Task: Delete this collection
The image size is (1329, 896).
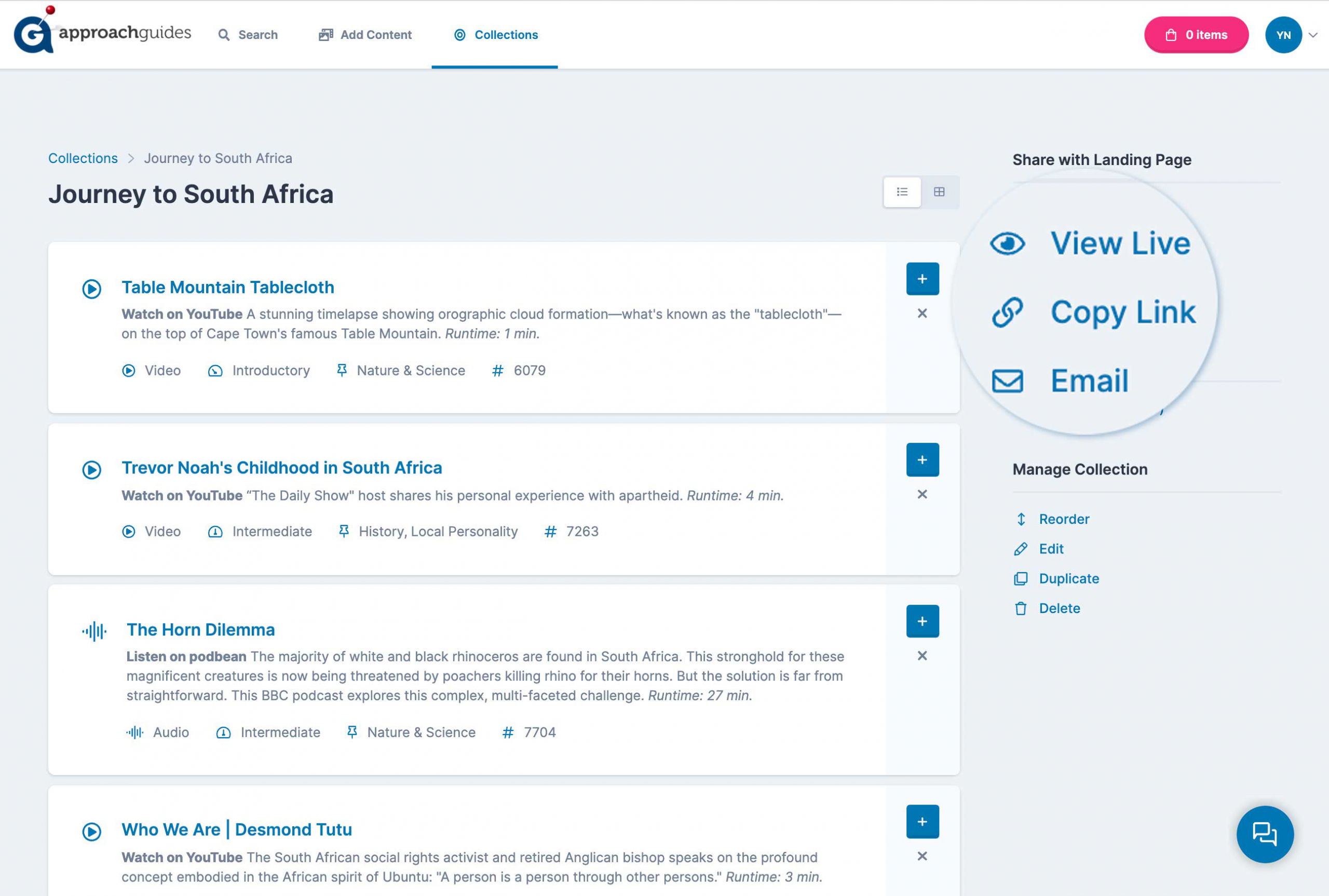Action: click(1060, 608)
